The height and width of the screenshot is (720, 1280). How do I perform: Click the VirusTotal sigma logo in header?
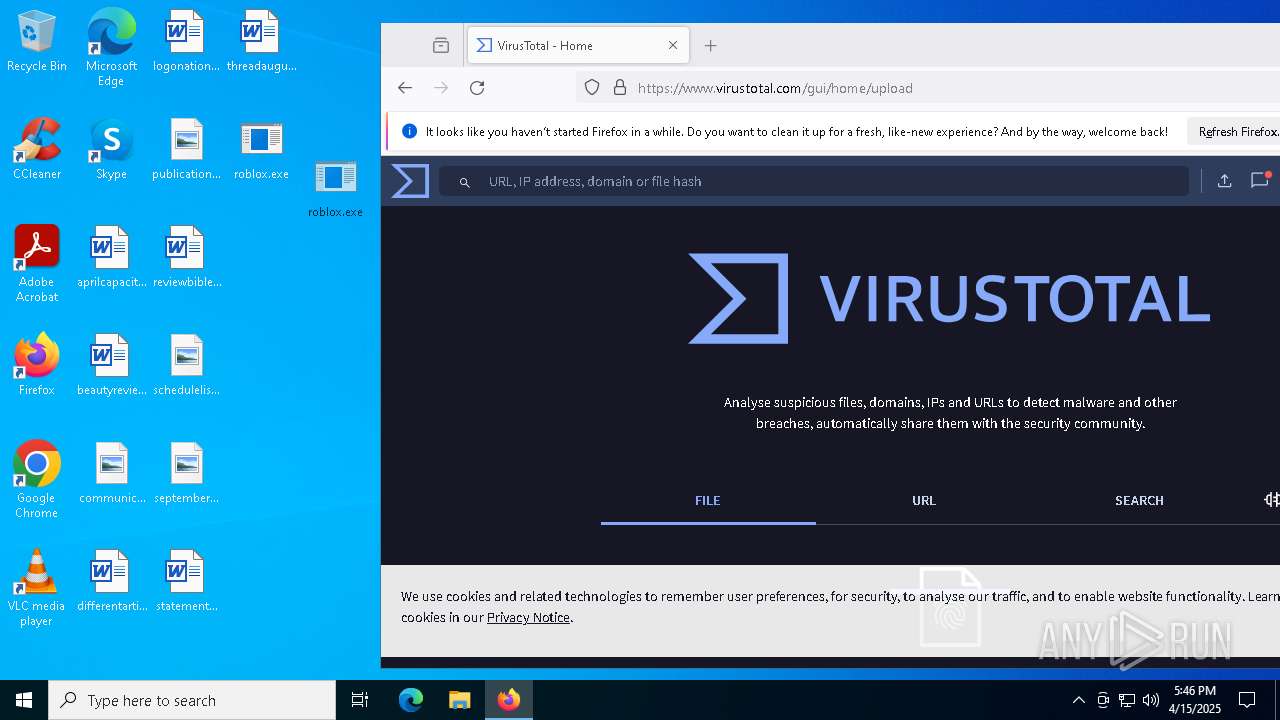[x=410, y=181]
